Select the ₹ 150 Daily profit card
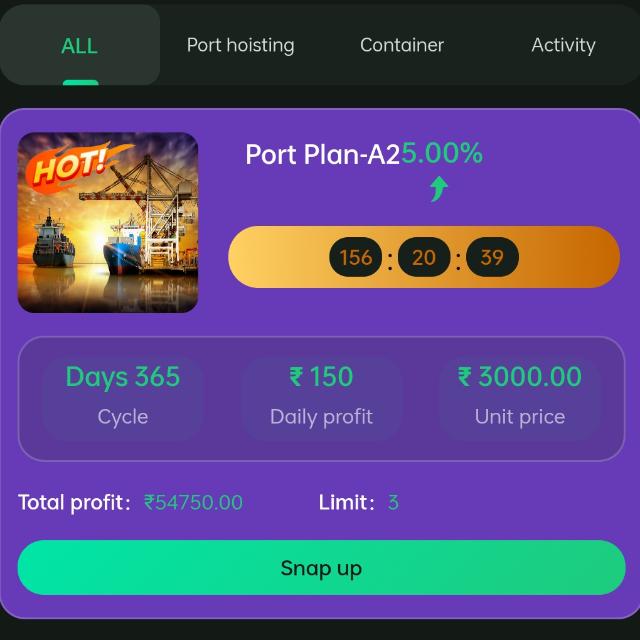 point(321,396)
